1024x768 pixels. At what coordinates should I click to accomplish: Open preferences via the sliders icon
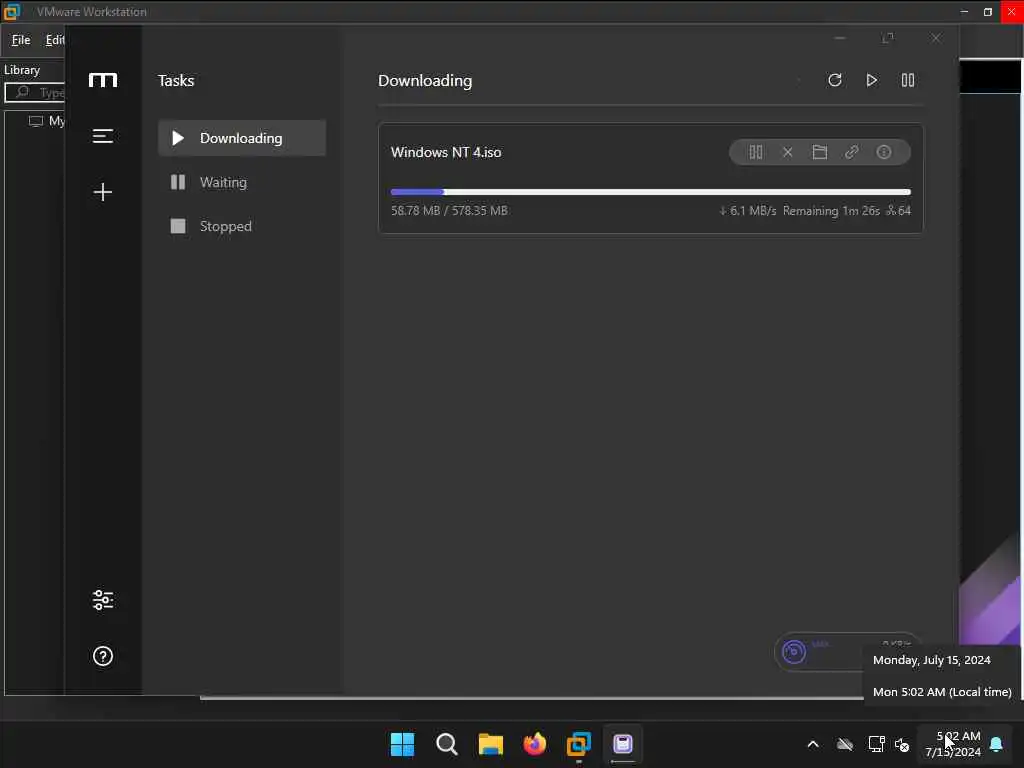point(103,600)
